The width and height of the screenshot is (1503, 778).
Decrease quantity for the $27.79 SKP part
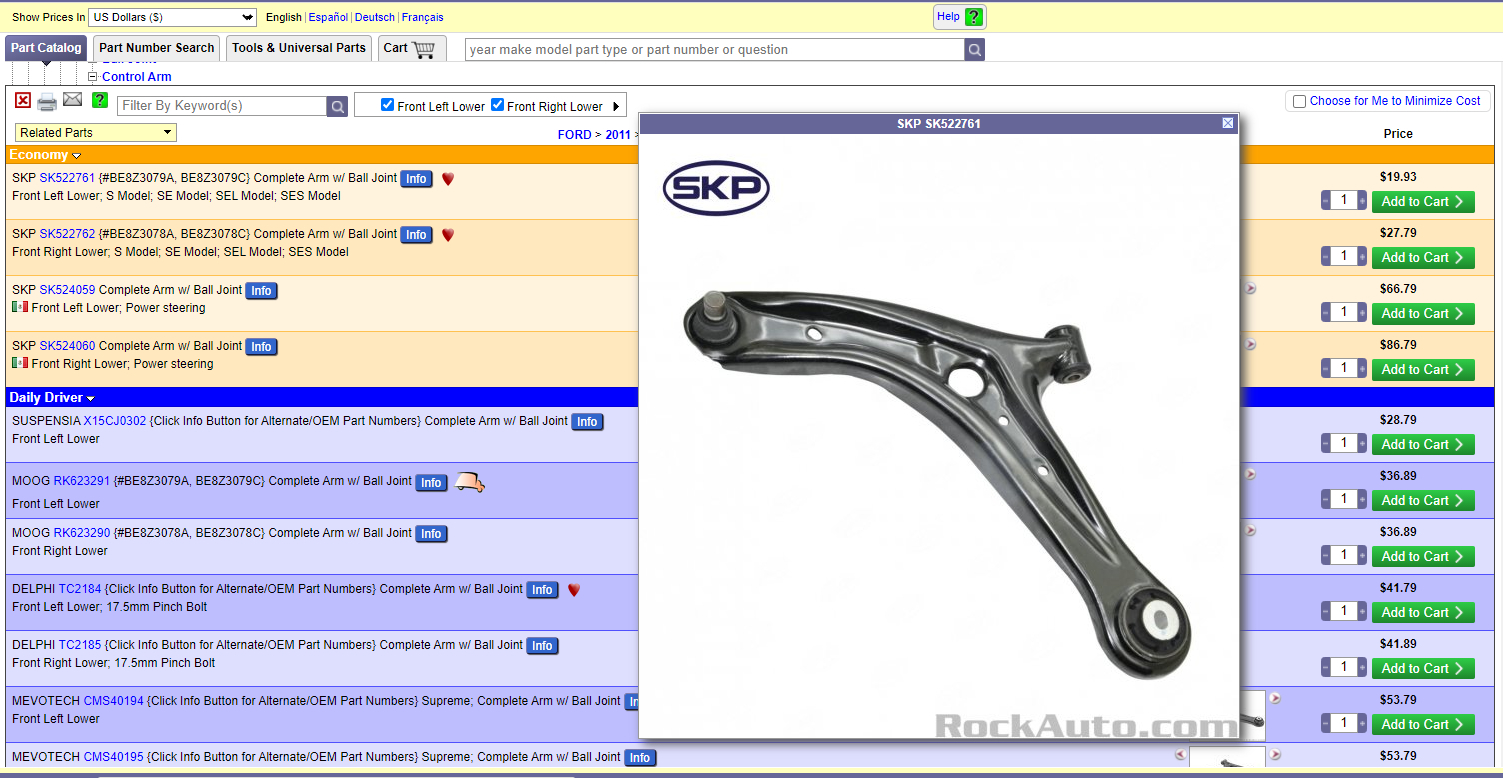click(x=1326, y=257)
